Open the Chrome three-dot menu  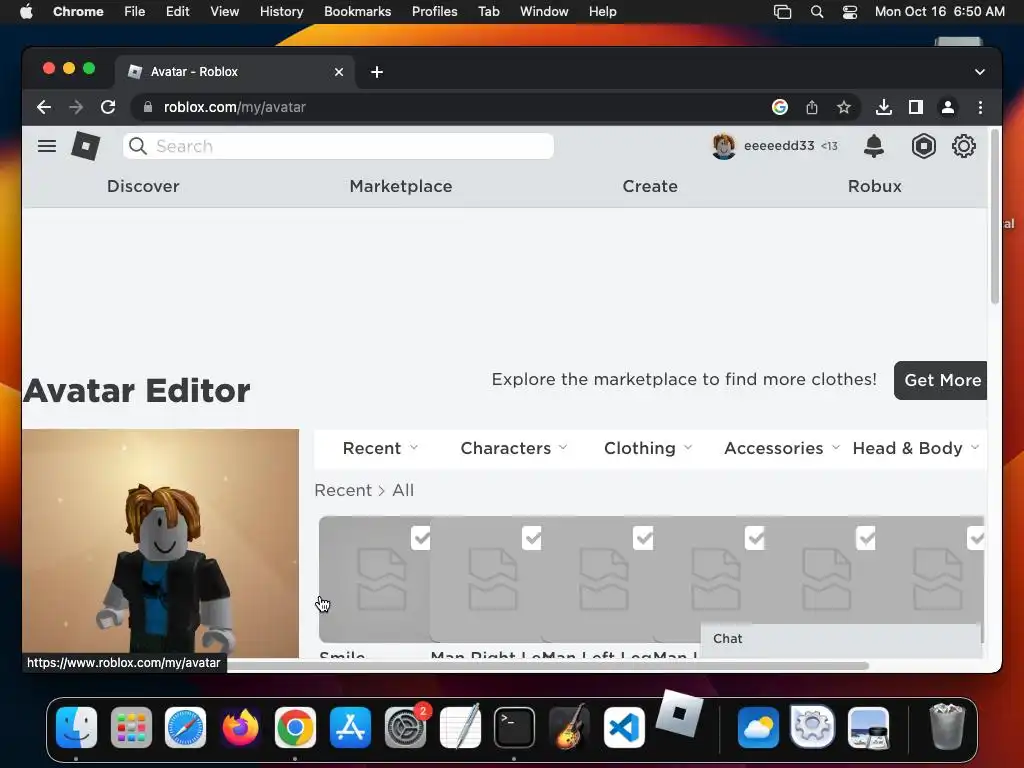point(980,107)
